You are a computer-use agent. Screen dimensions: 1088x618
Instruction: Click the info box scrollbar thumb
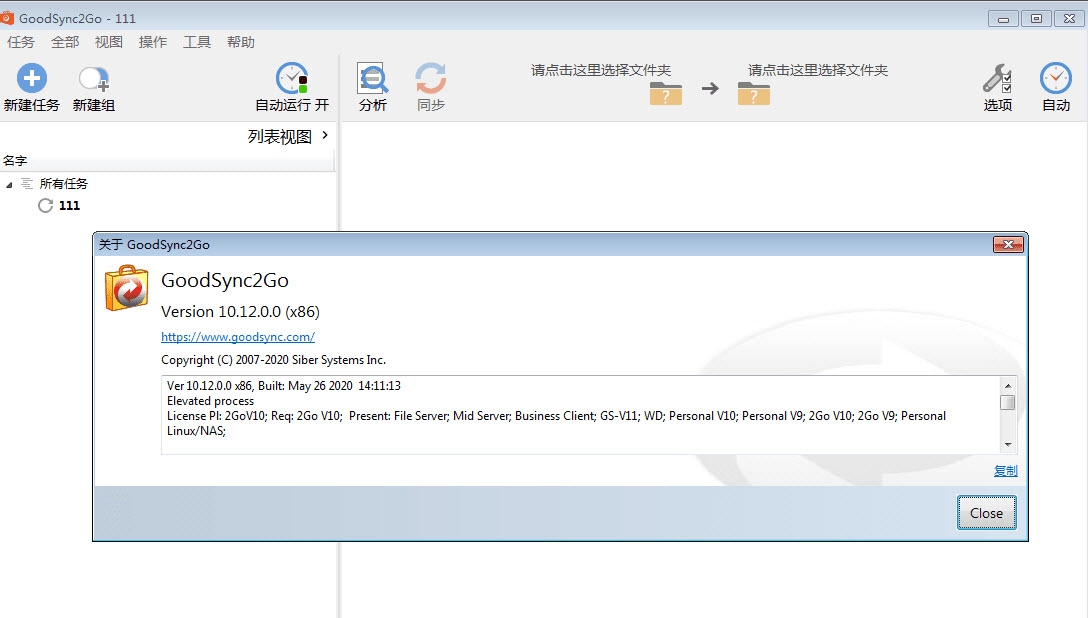pyautogui.click(x=1008, y=402)
